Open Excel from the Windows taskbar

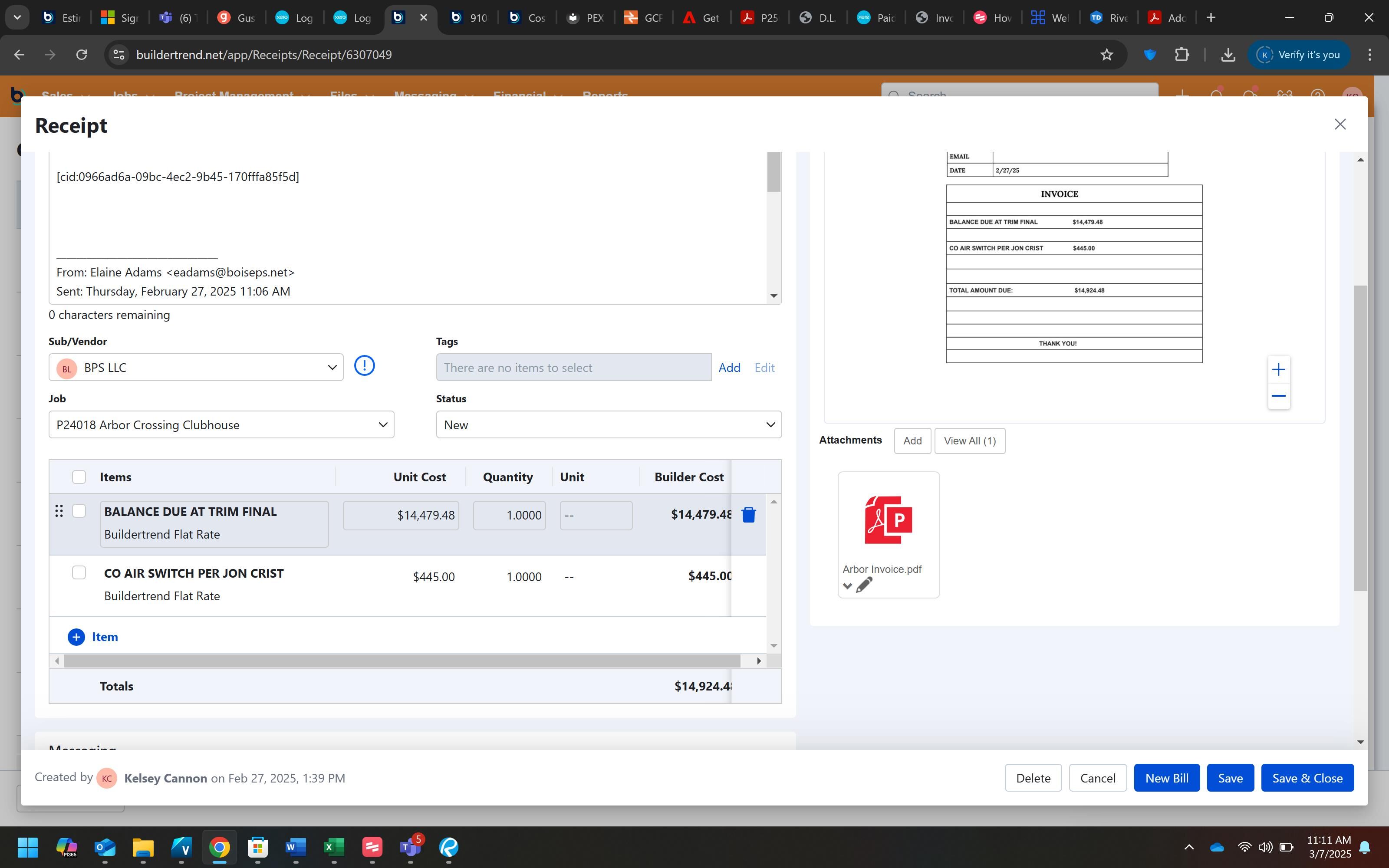coord(333,847)
